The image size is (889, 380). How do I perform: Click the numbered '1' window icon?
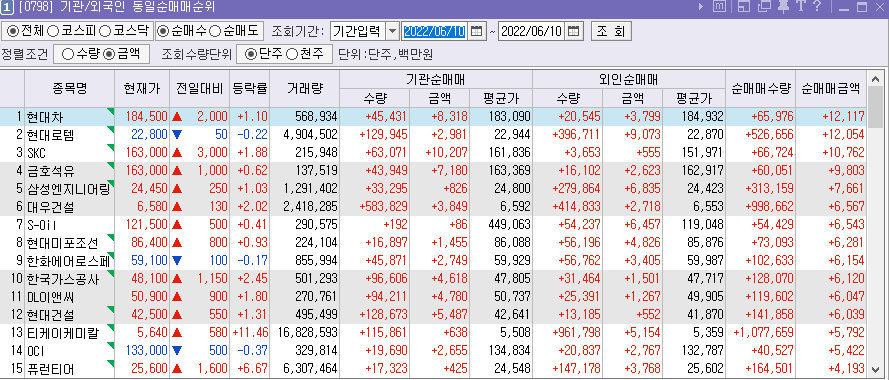coord(7,7)
